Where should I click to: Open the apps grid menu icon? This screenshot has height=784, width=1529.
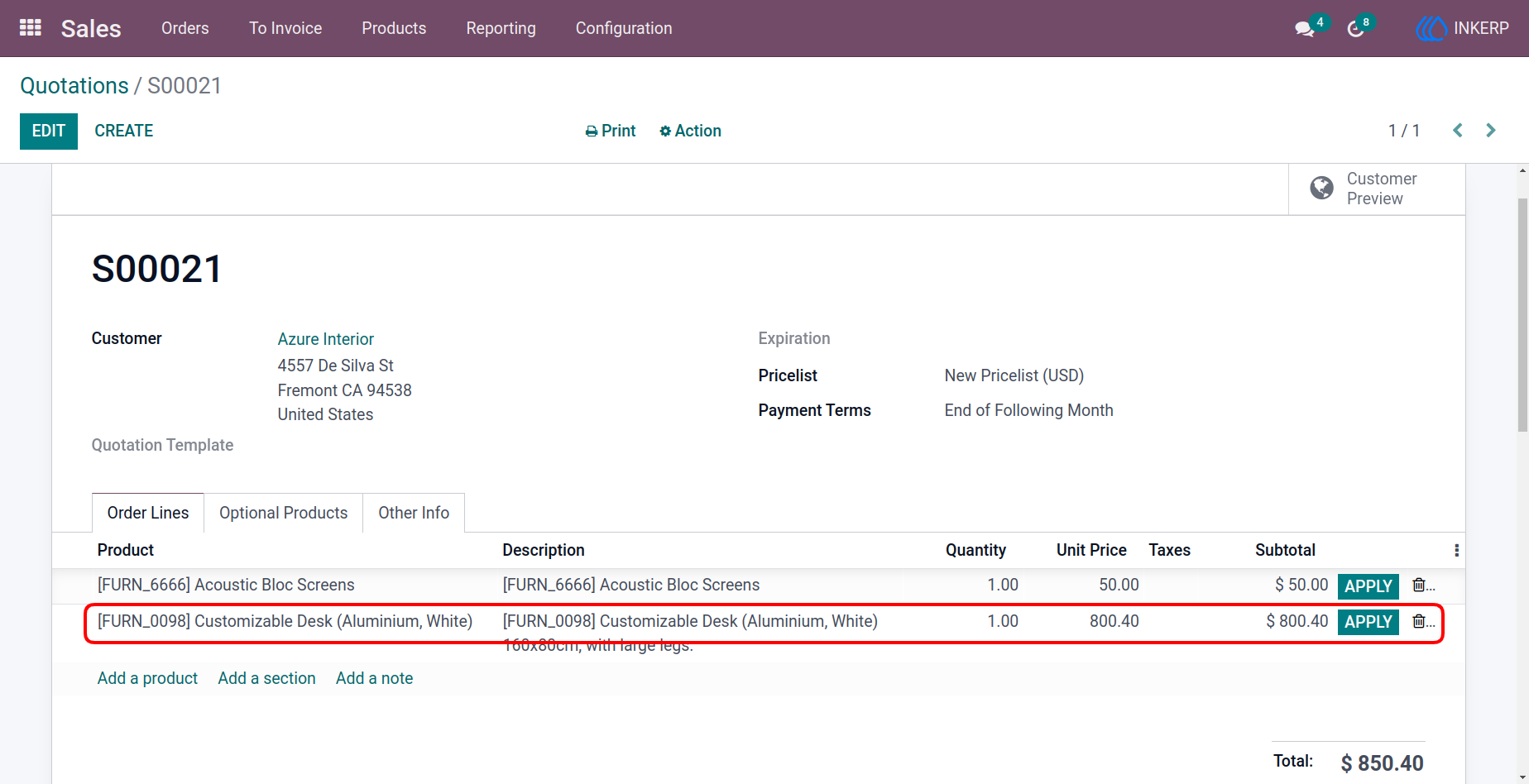(x=31, y=28)
